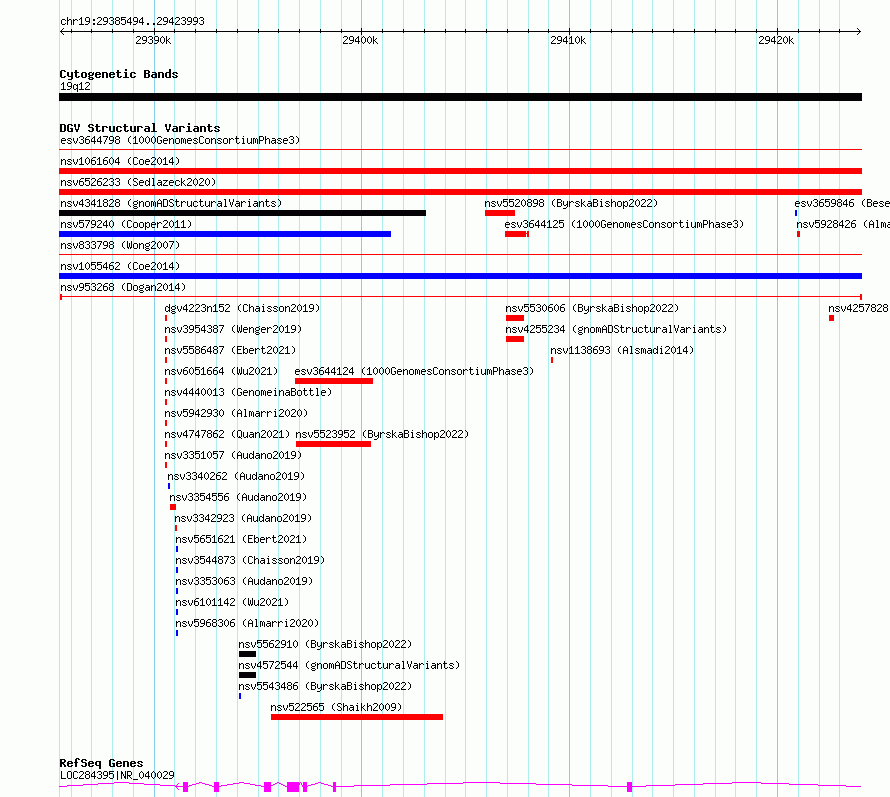Click the 29420k ruler tick label
890x797 pixels.
click(x=776, y=40)
